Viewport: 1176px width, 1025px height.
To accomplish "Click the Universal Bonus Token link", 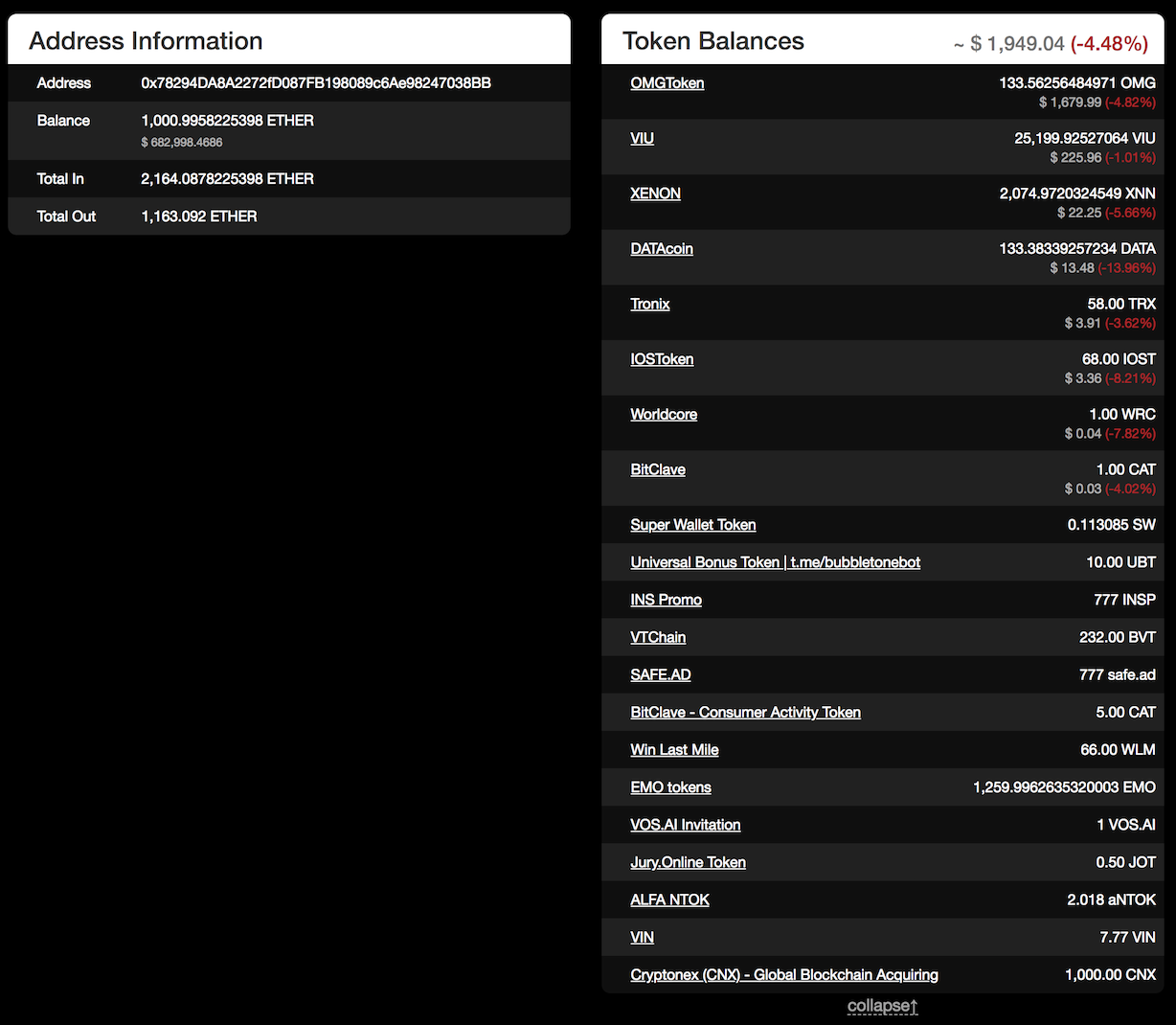I will click(x=775, y=562).
